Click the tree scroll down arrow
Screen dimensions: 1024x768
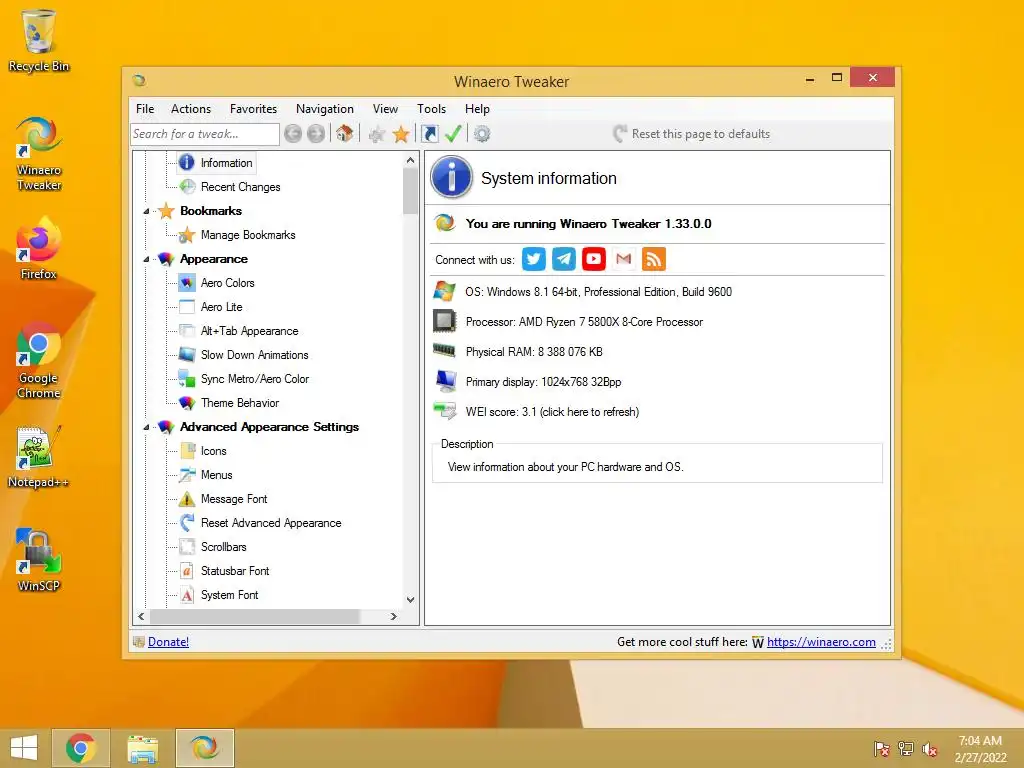(x=410, y=600)
